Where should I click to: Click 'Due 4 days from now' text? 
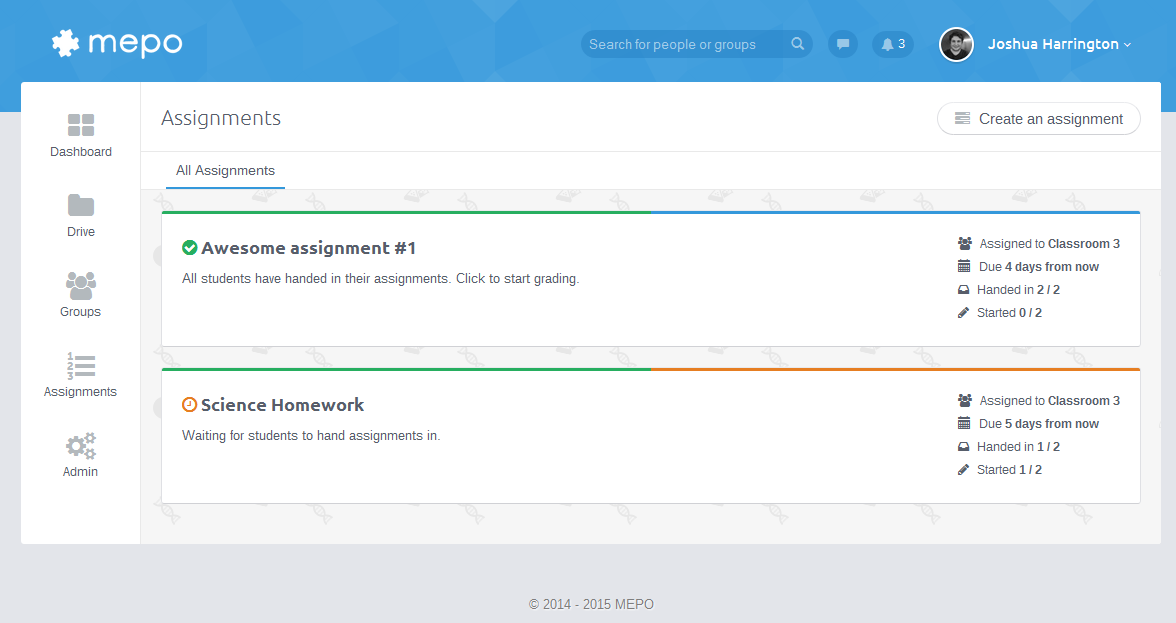(1039, 267)
